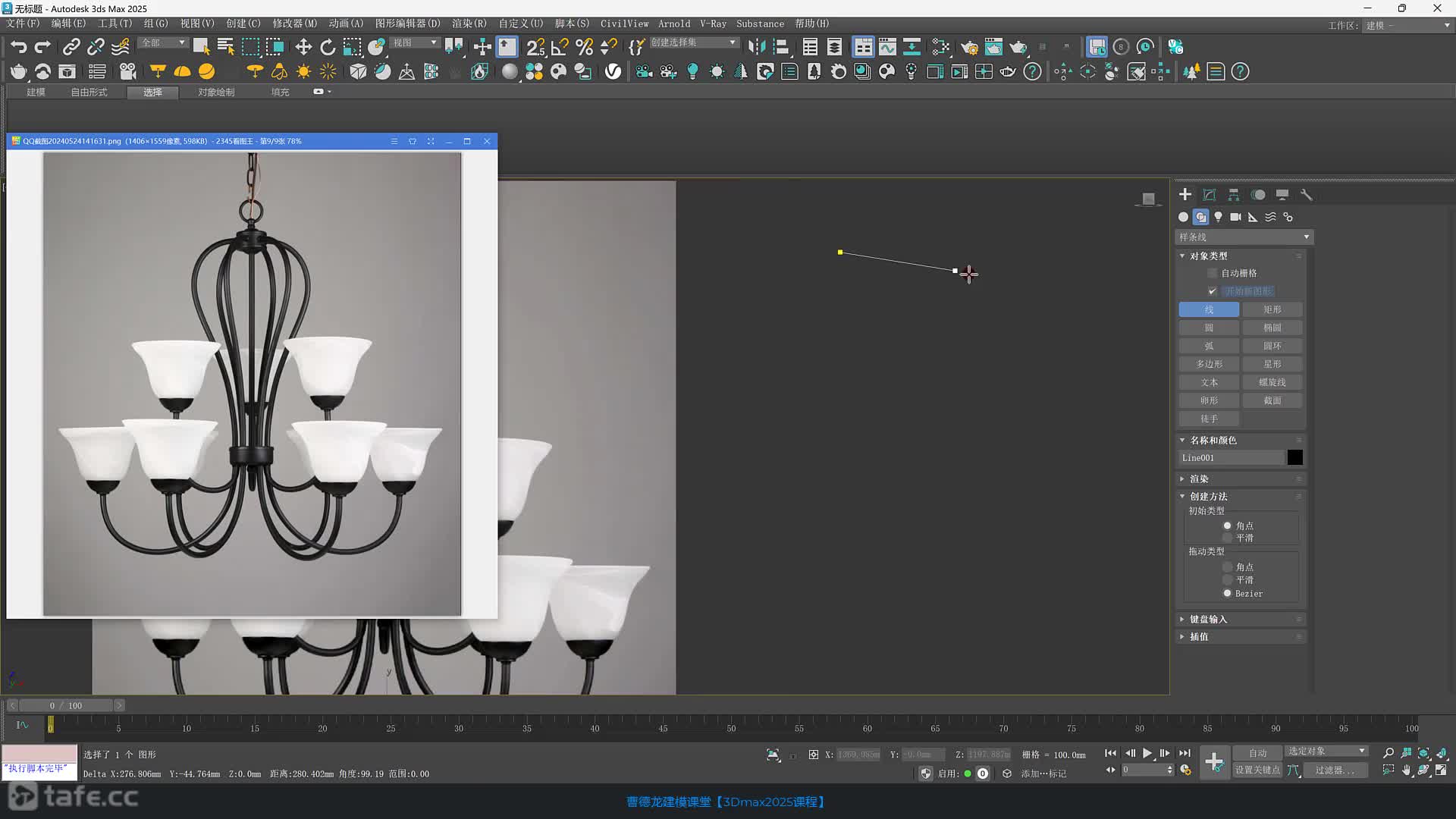Select Smooth under Drag Type

coord(1227,580)
